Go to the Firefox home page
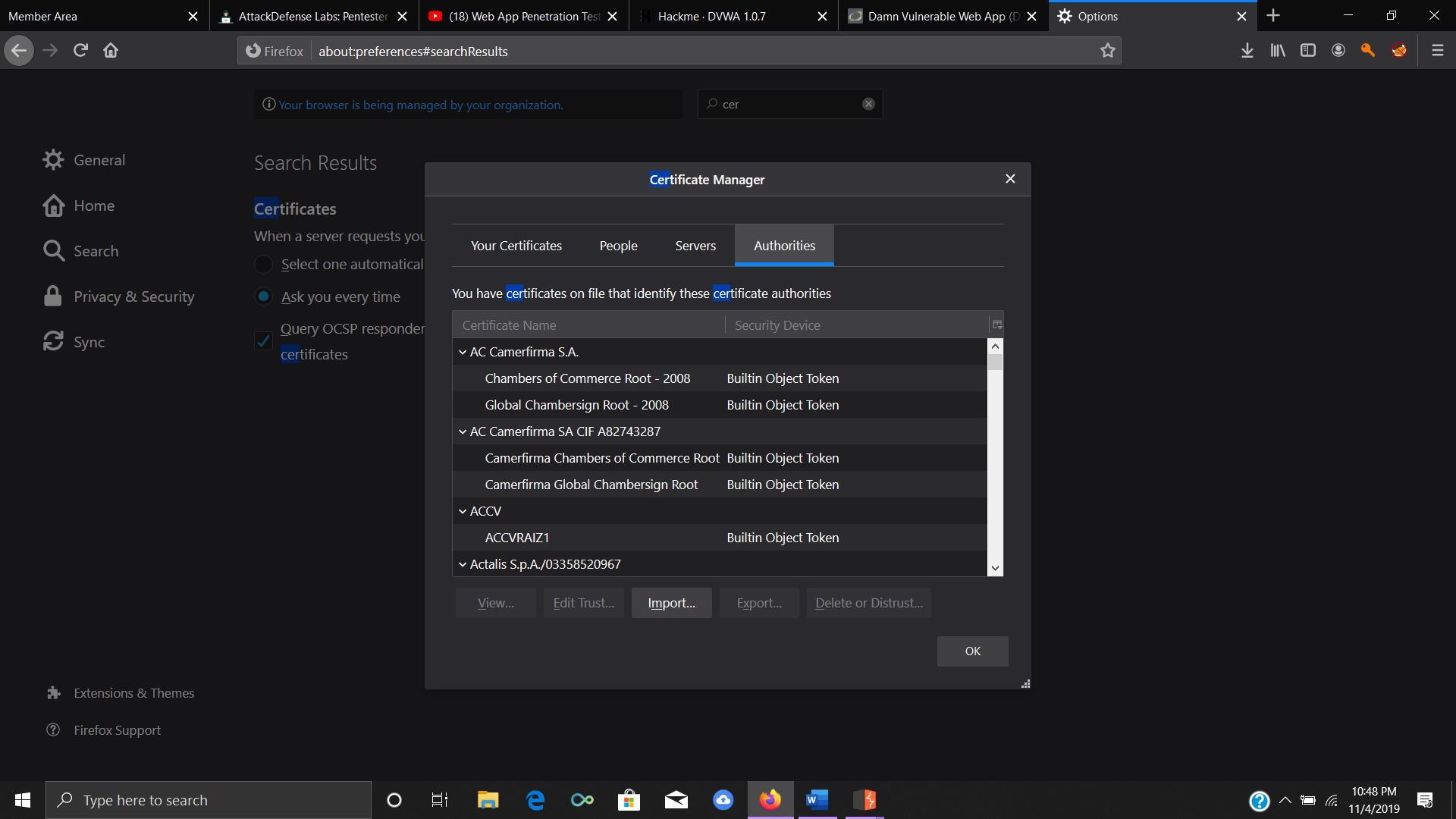The height and width of the screenshot is (819, 1456). click(x=111, y=51)
